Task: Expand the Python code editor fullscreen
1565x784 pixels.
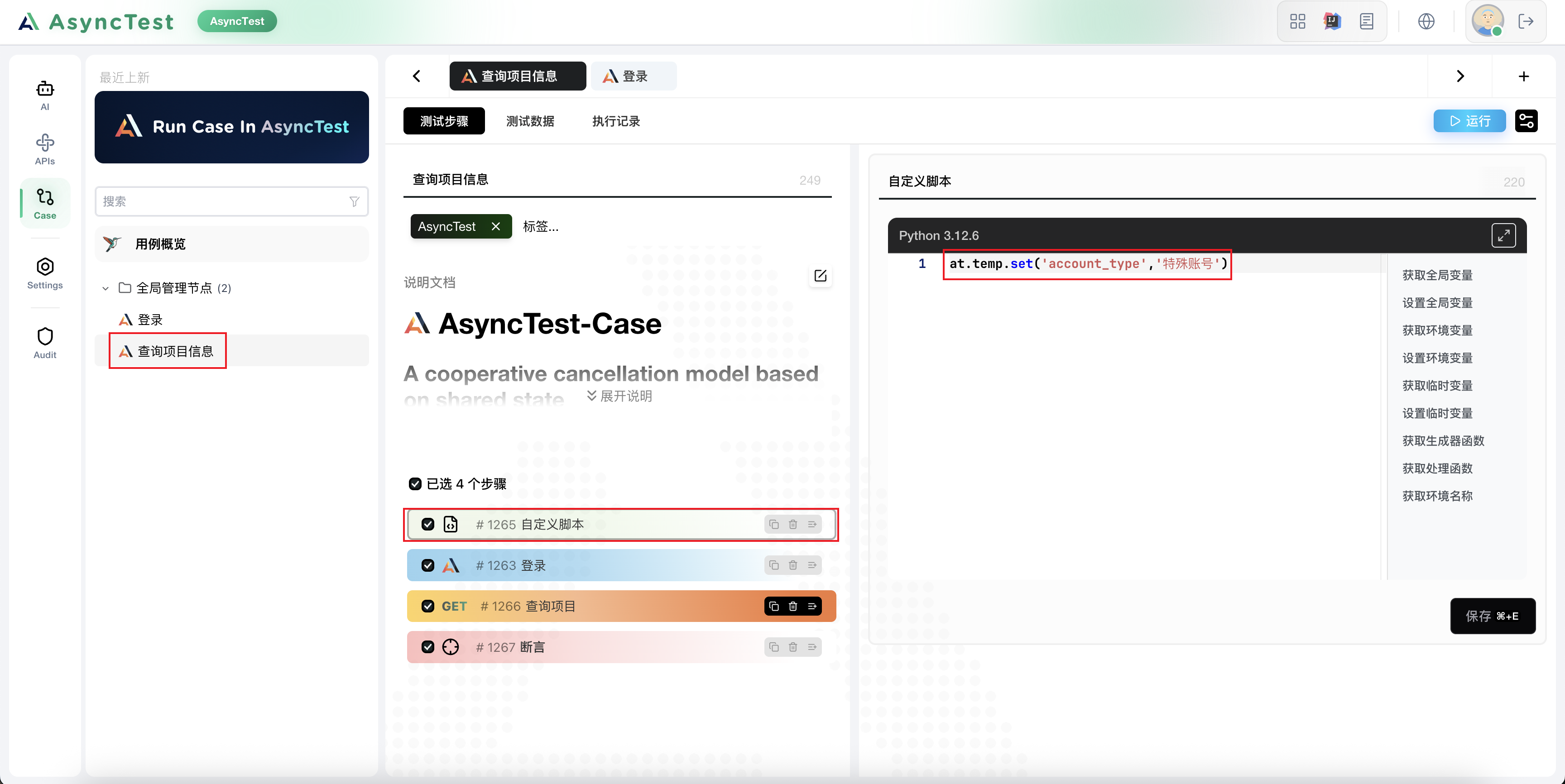Action: pos(1503,236)
